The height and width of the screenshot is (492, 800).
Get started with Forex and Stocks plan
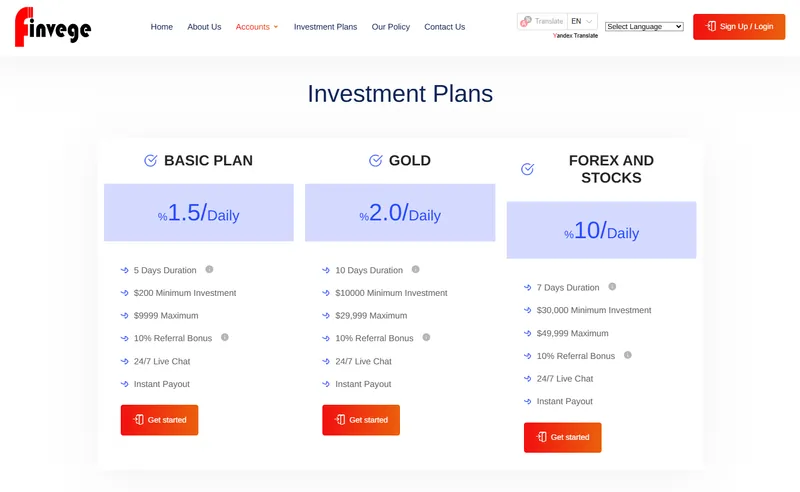pyautogui.click(x=562, y=437)
